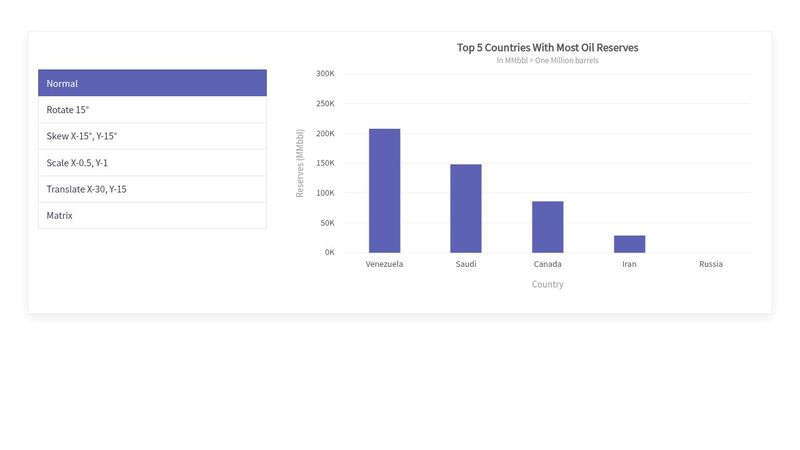
Task: Click the Saudi bar in chart
Action: coord(466,208)
